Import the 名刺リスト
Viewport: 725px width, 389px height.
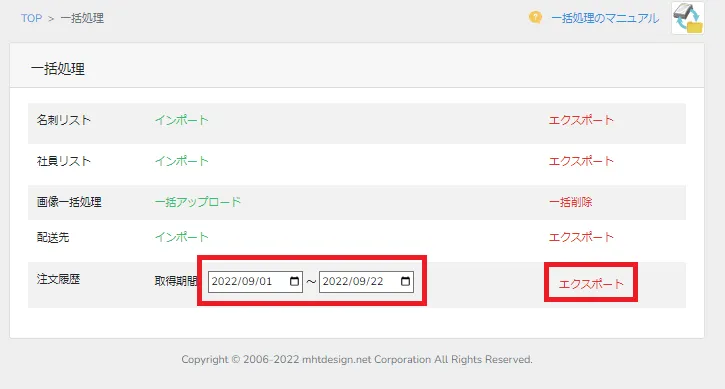point(181,120)
